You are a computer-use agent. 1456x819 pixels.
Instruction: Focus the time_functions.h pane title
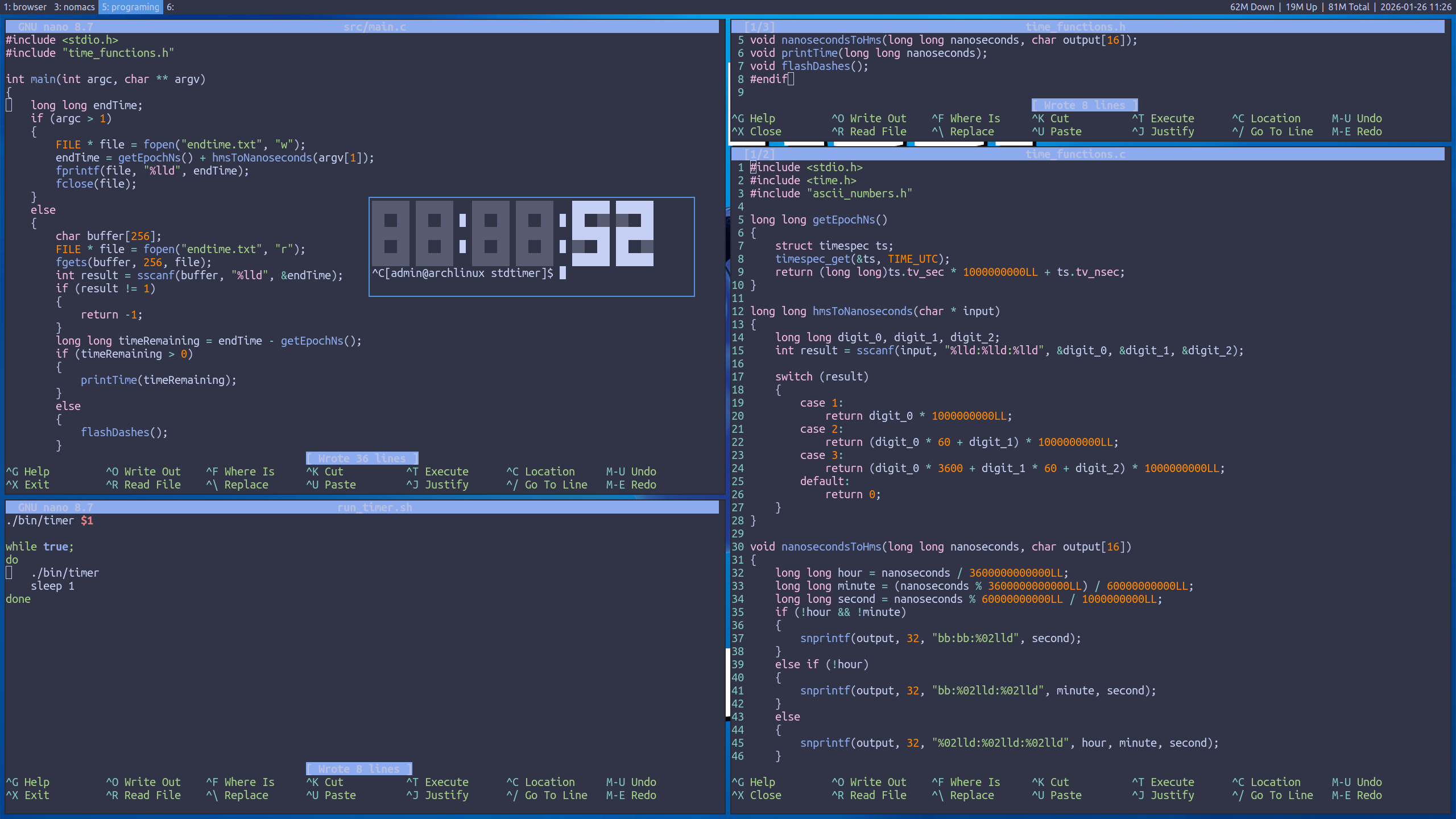pos(1075,27)
